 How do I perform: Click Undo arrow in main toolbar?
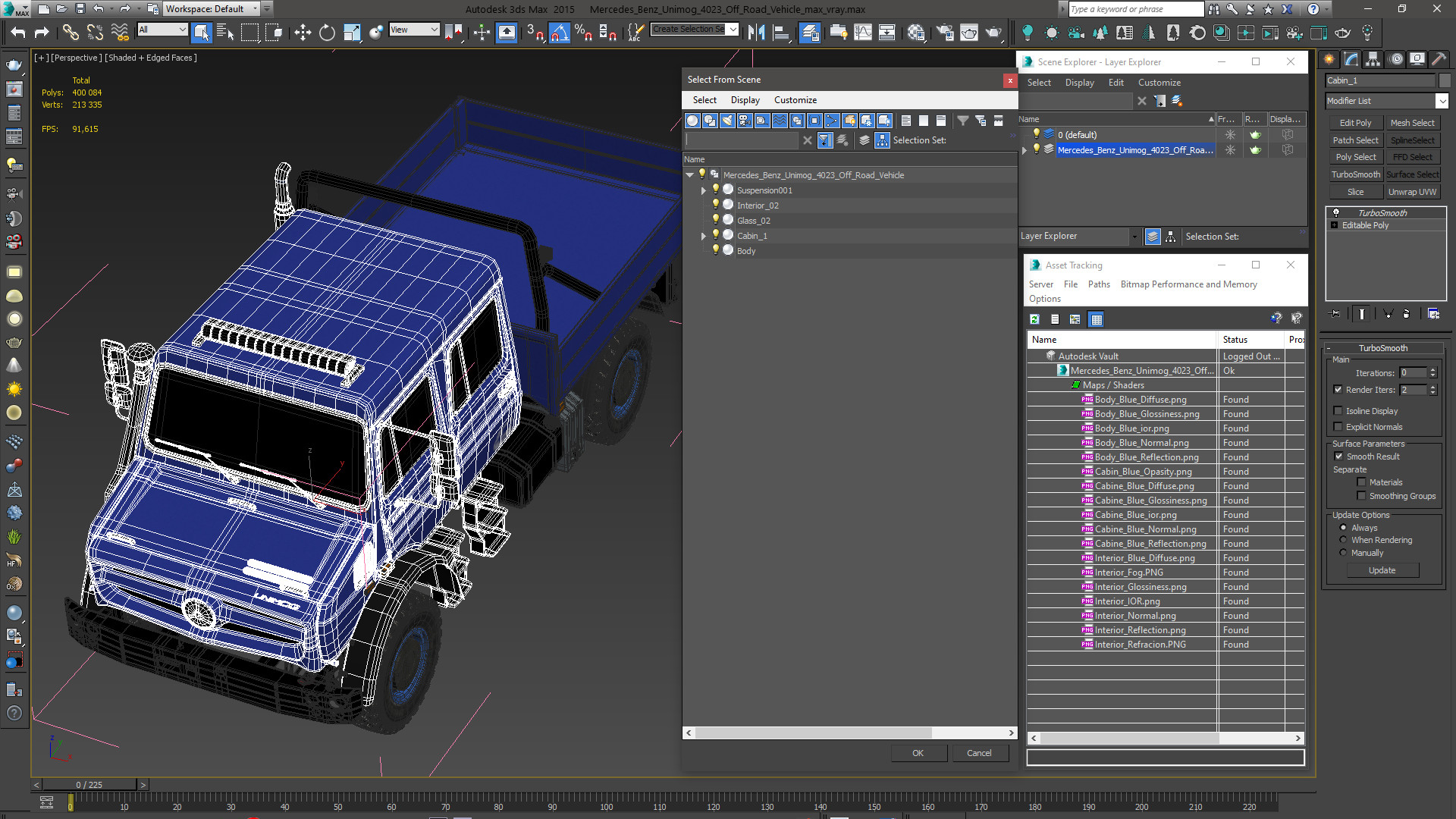click(x=18, y=32)
